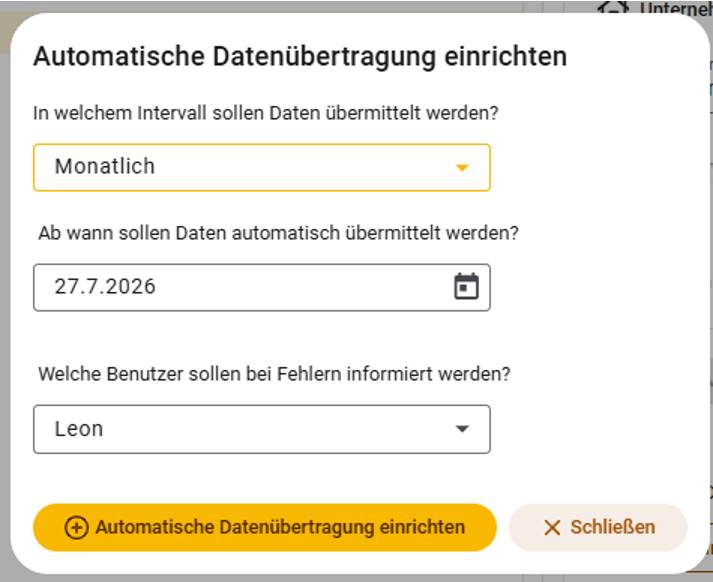Confirm with Automatische Datenübertragung einrichten button
The image size is (713, 582).
265,527
